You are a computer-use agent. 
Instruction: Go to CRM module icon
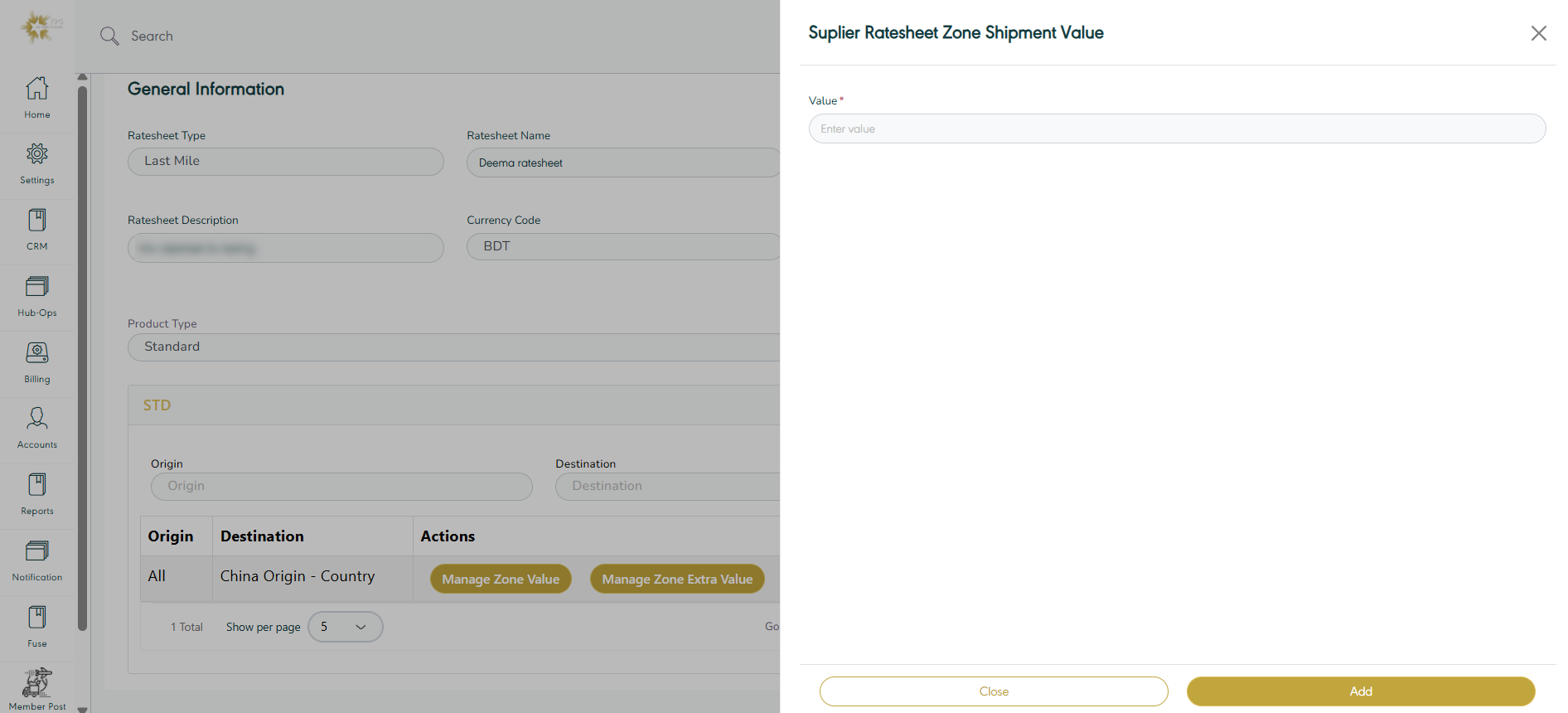click(37, 221)
